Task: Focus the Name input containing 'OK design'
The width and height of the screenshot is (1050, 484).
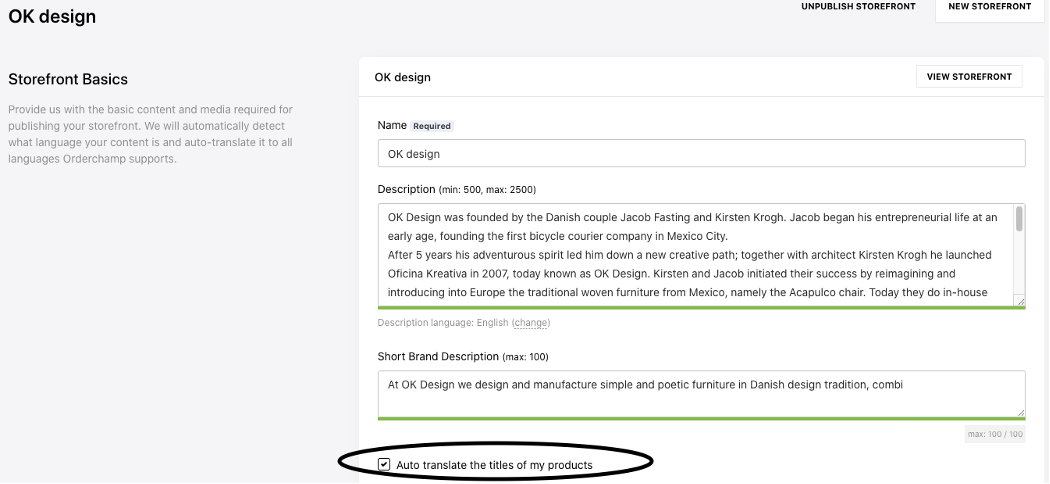Action: 701,153
